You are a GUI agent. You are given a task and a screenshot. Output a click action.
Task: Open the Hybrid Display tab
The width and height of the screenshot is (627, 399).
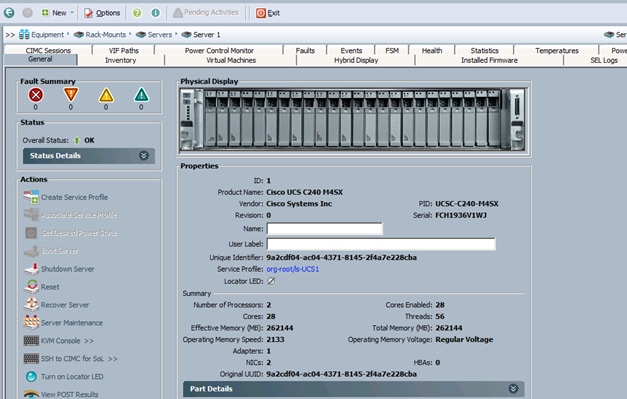pos(356,60)
